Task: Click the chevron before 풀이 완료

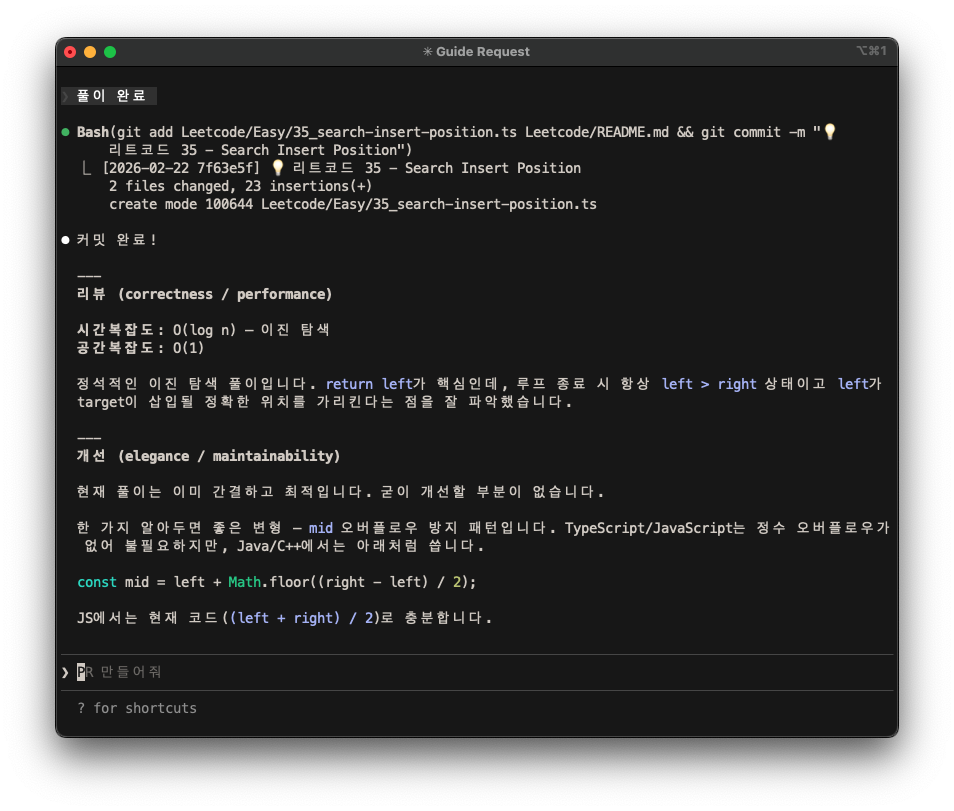Action: pyautogui.click(x=66, y=96)
